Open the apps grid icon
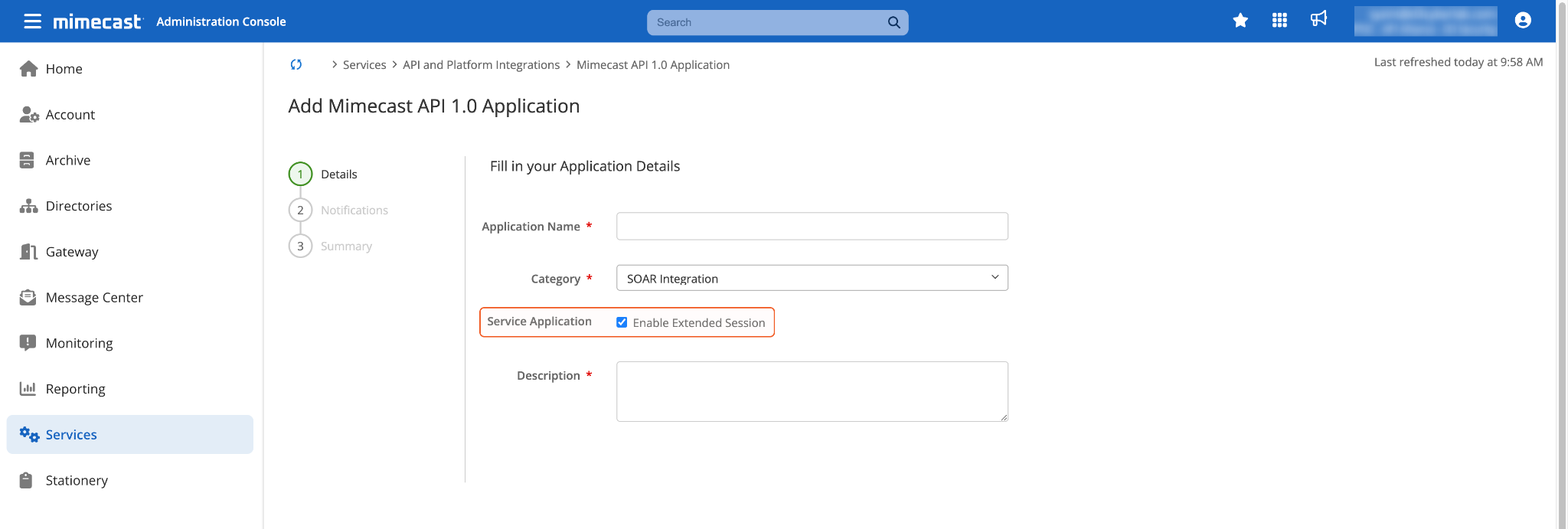Viewport: 1568px width, 529px height. coord(1279,21)
